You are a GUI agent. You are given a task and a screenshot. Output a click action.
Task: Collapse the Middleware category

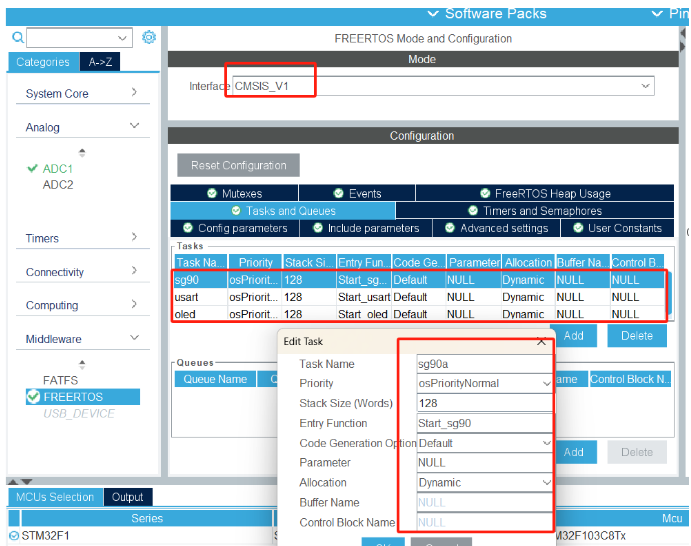coord(134,338)
